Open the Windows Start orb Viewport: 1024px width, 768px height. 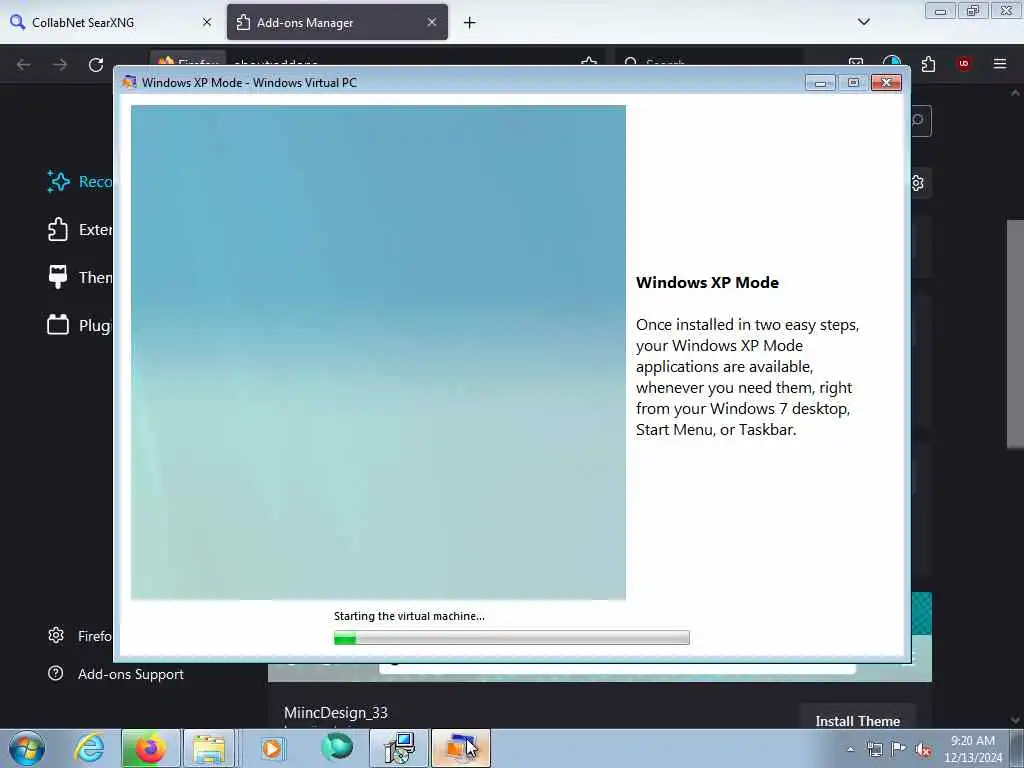(27, 748)
